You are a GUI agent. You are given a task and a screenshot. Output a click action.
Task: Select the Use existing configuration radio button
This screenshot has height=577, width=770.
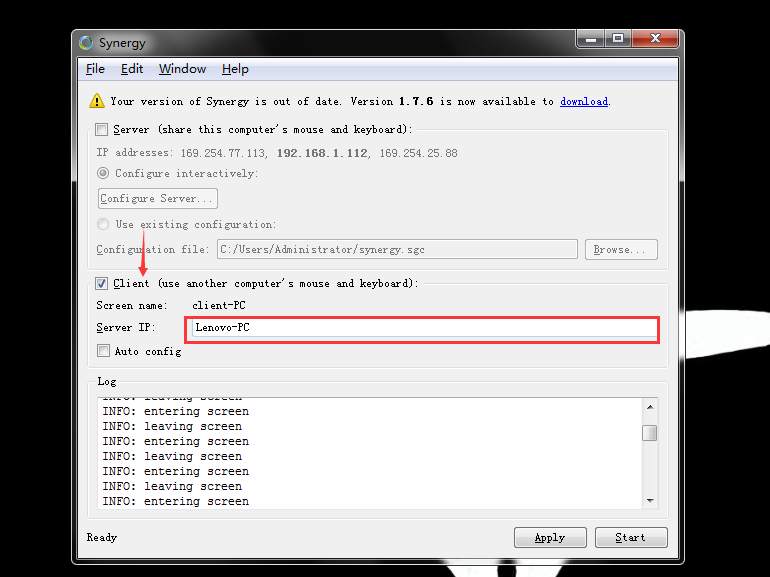click(x=103, y=224)
